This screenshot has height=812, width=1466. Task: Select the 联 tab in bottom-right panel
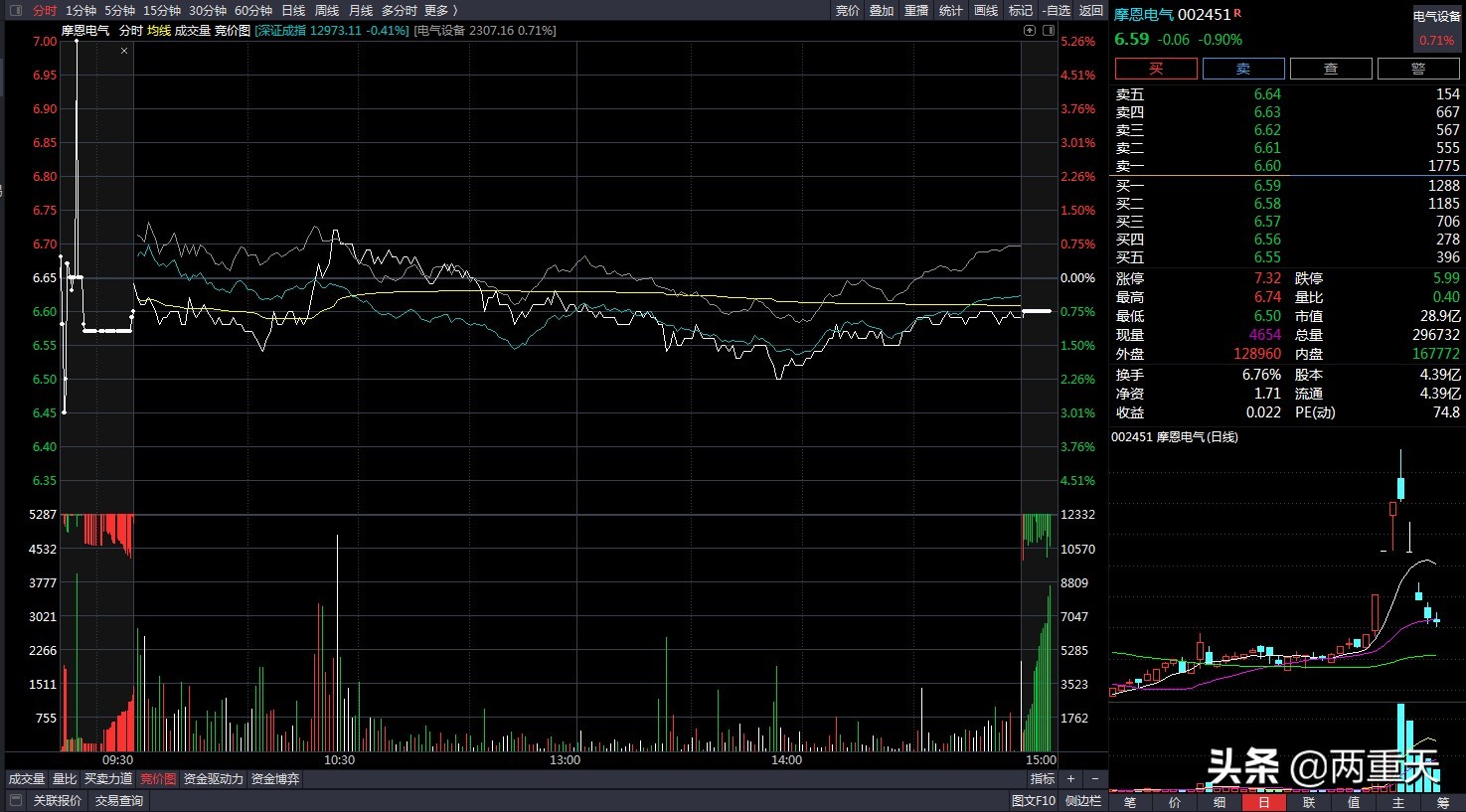(1309, 802)
